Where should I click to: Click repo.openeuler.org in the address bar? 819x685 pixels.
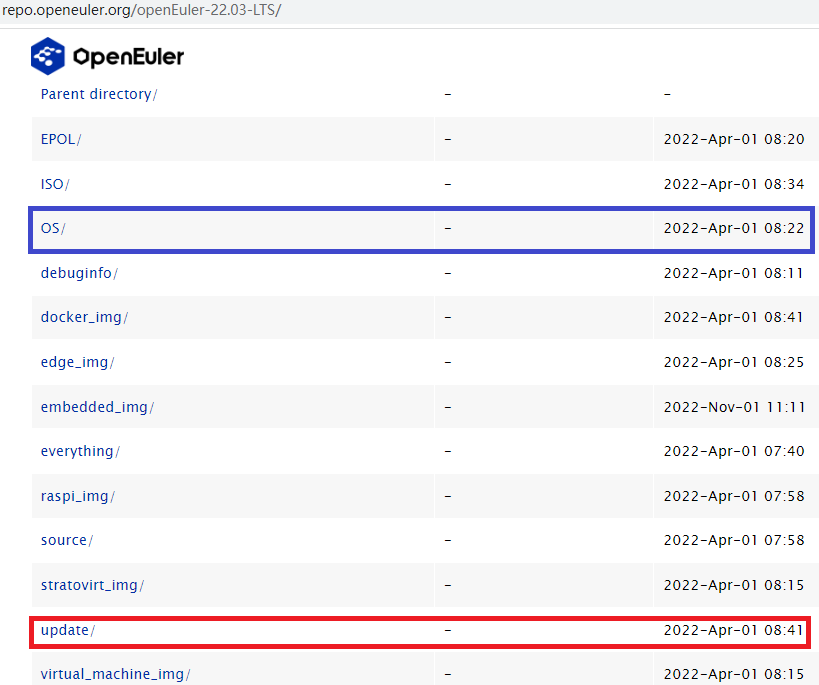click(x=67, y=10)
